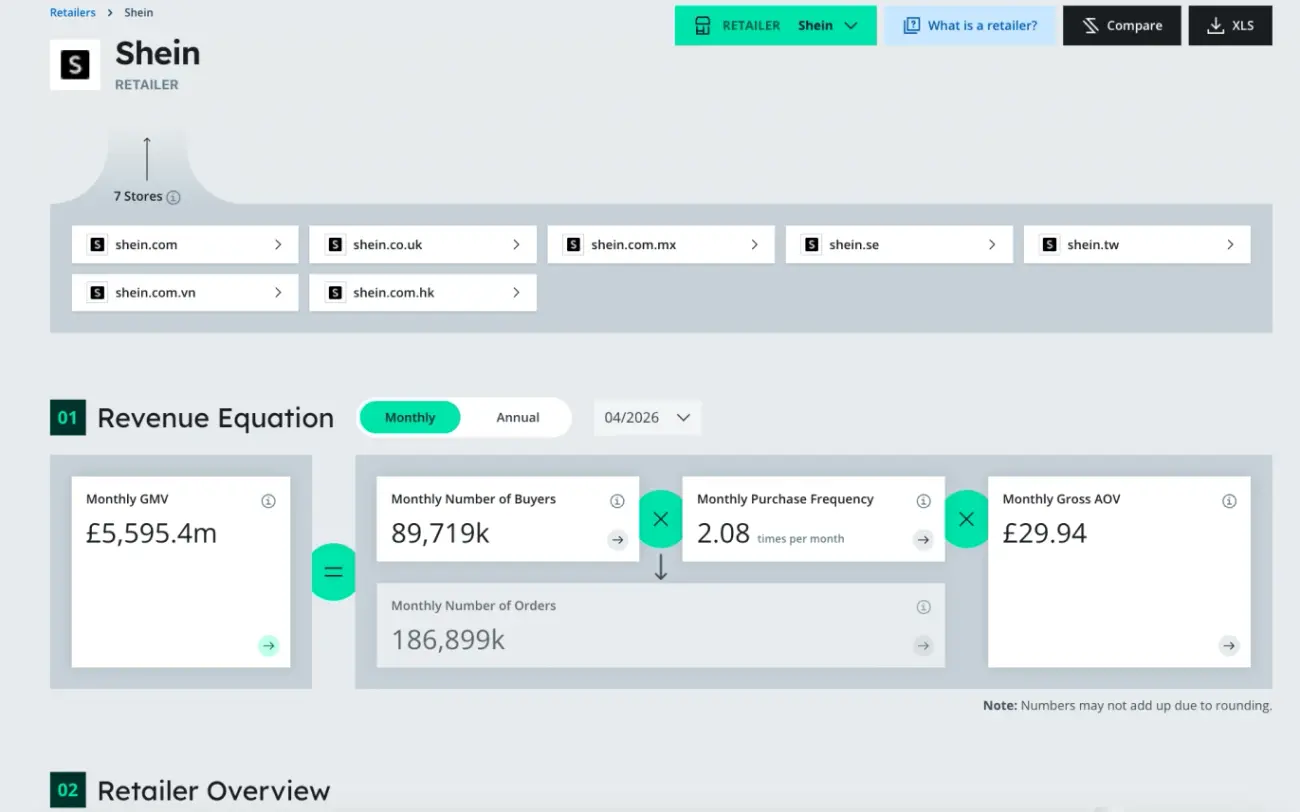The image size is (1300, 812).
Task: Click the green arrow on Monthly GMV card
Action: pyautogui.click(x=268, y=646)
